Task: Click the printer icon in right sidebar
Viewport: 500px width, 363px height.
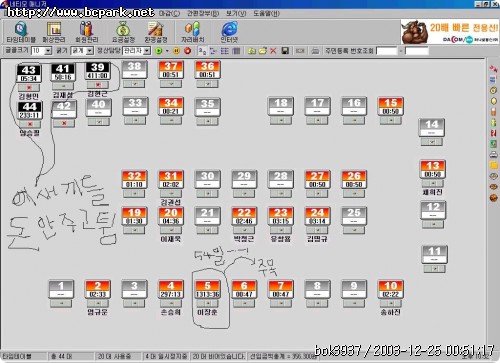Action: coord(494,154)
